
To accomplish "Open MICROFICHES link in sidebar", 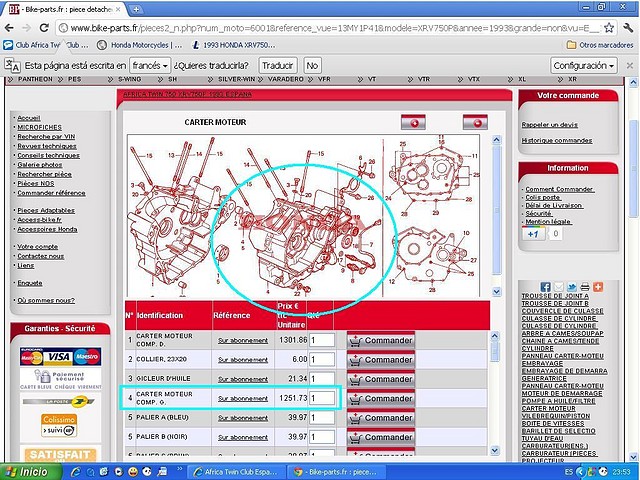I will coord(39,127).
